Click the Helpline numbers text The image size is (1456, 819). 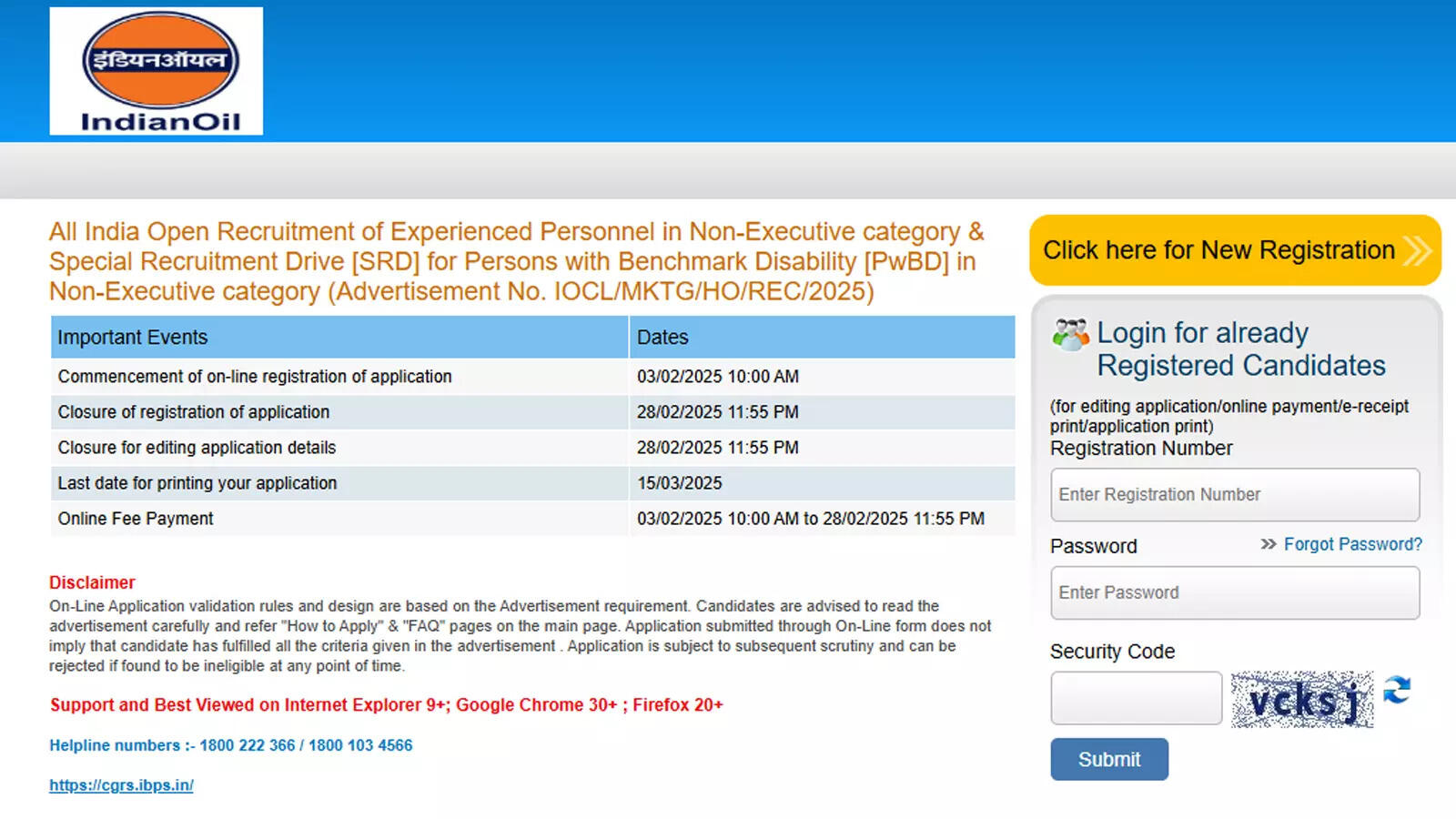pos(230,745)
